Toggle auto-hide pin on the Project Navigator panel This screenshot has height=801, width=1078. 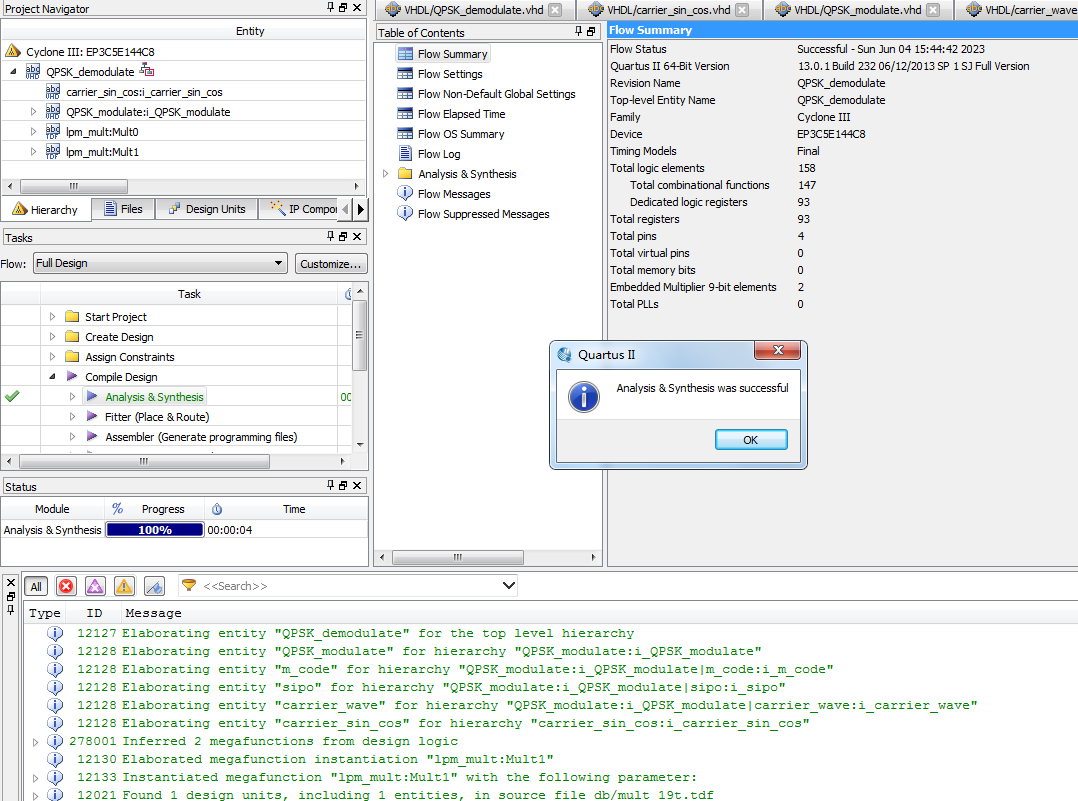(x=329, y=8)
